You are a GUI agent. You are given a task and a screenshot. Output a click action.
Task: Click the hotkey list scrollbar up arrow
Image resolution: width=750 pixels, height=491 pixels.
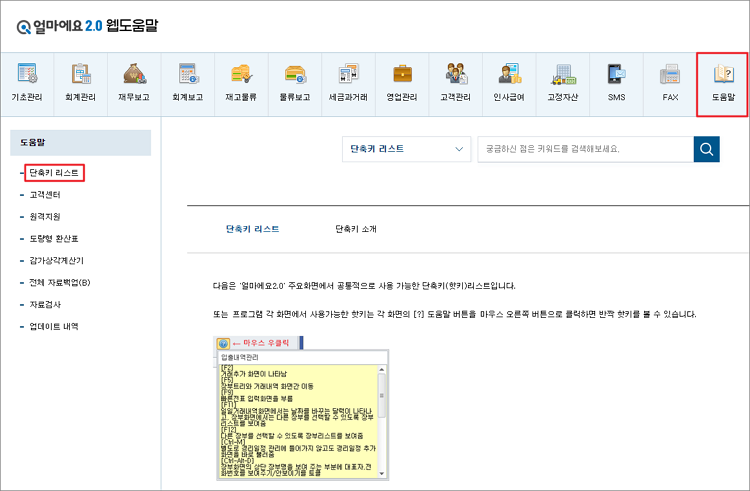pyautogui.click(x=382, y=370)
